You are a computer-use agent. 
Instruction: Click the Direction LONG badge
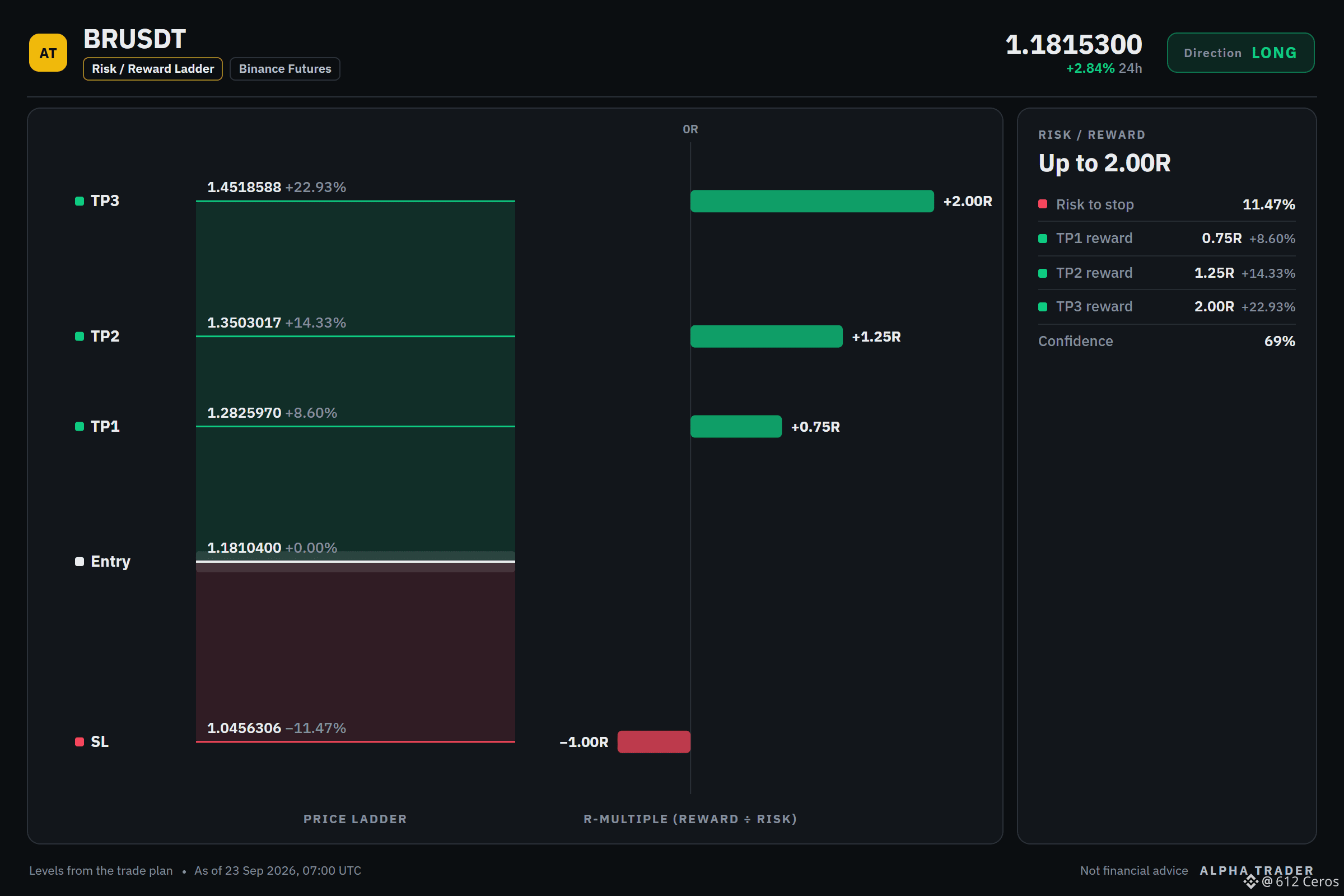(x=1240, y=53)
